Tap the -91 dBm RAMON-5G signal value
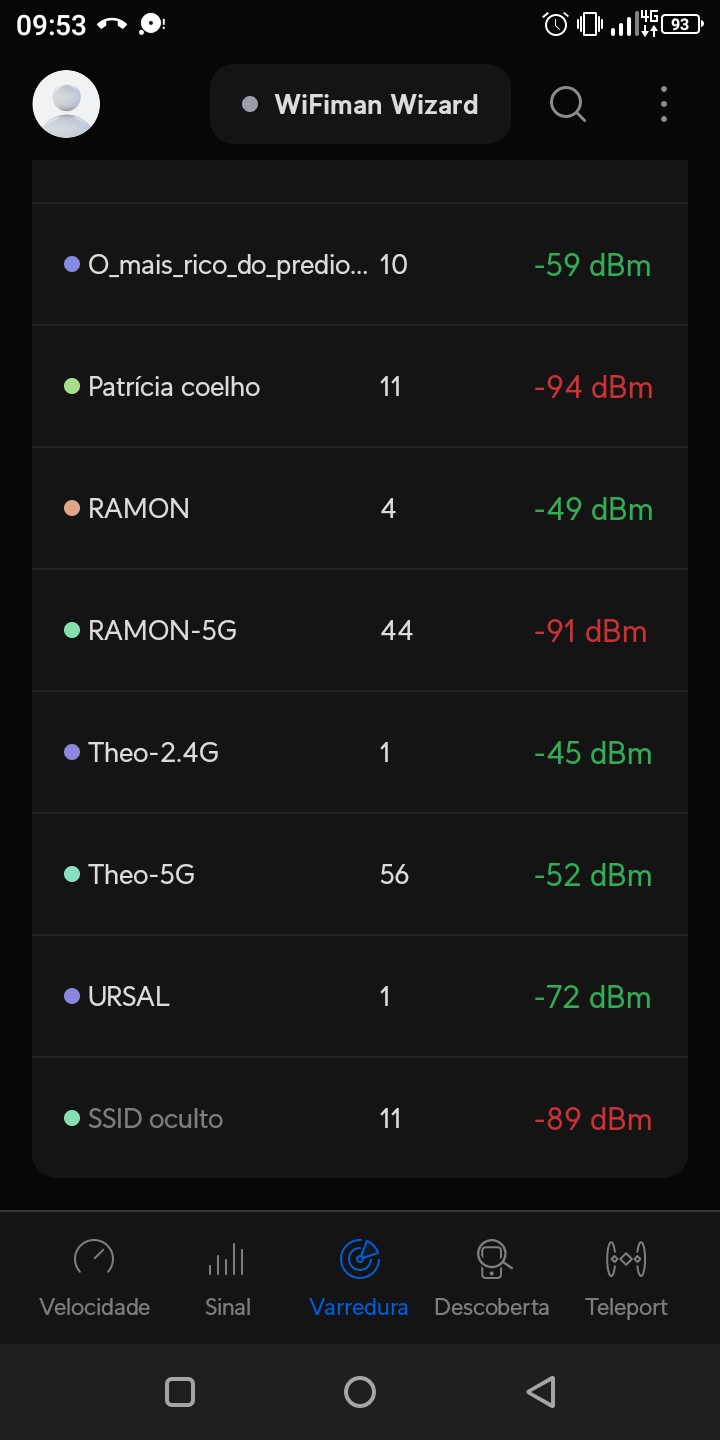The image size is (720, 1440). point(590,631)
